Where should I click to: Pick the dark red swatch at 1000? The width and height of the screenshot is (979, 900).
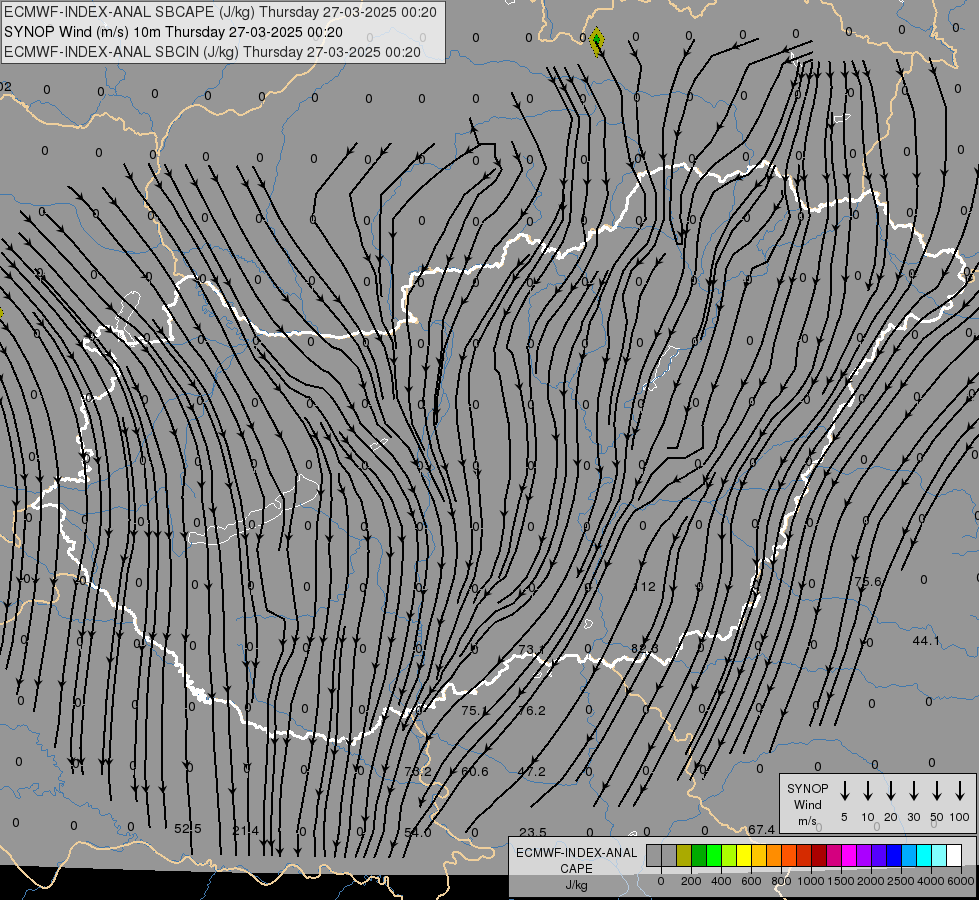(819, 855)
